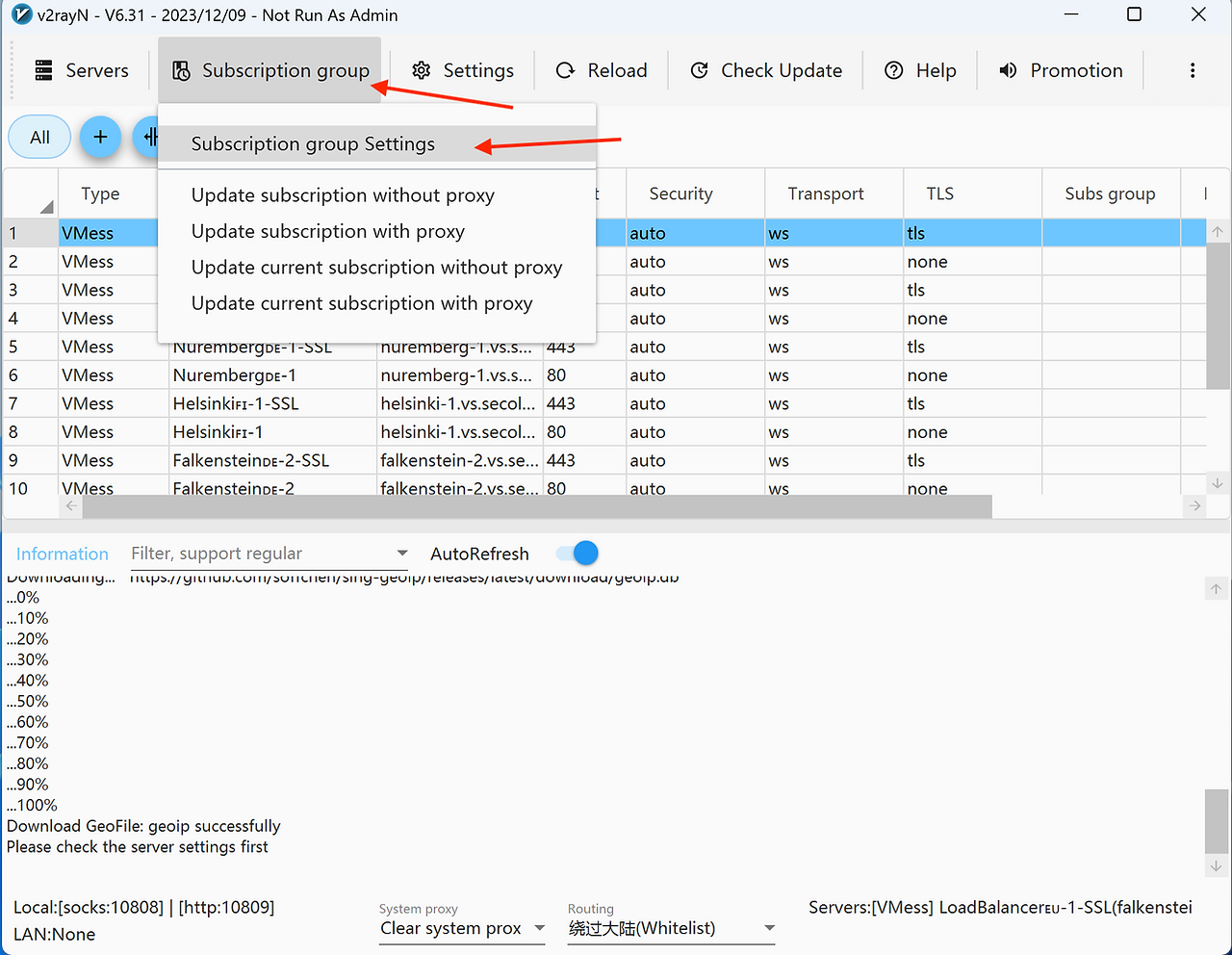Click the '...50%' log progress line
The height and width of the screenshot is (955, 1232).
[x=27, y=701]
